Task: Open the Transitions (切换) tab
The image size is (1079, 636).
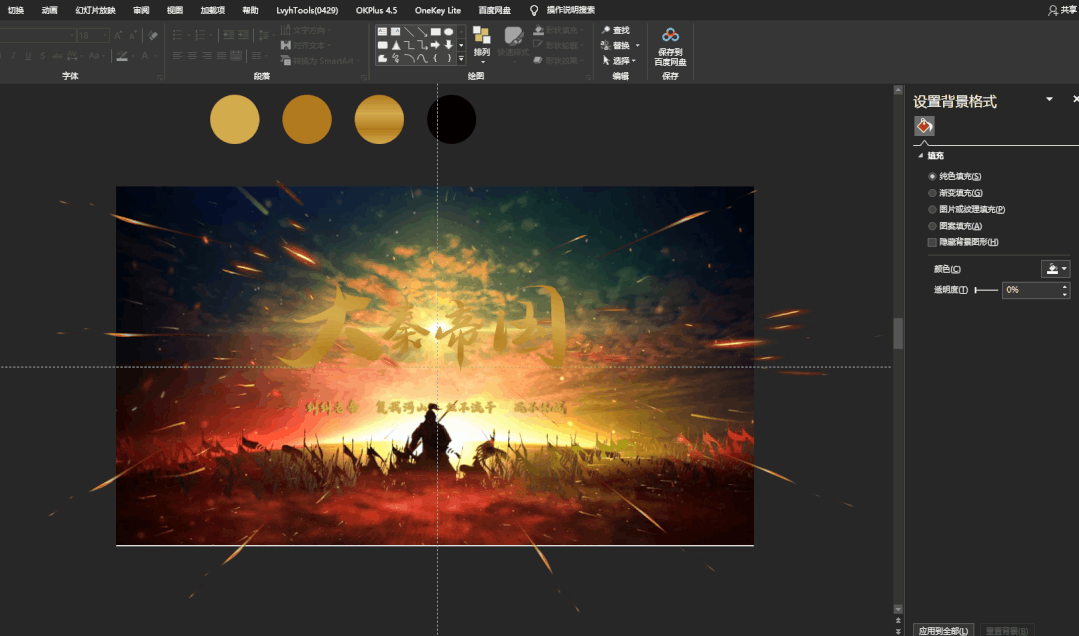Action: [x=16, y=10]
